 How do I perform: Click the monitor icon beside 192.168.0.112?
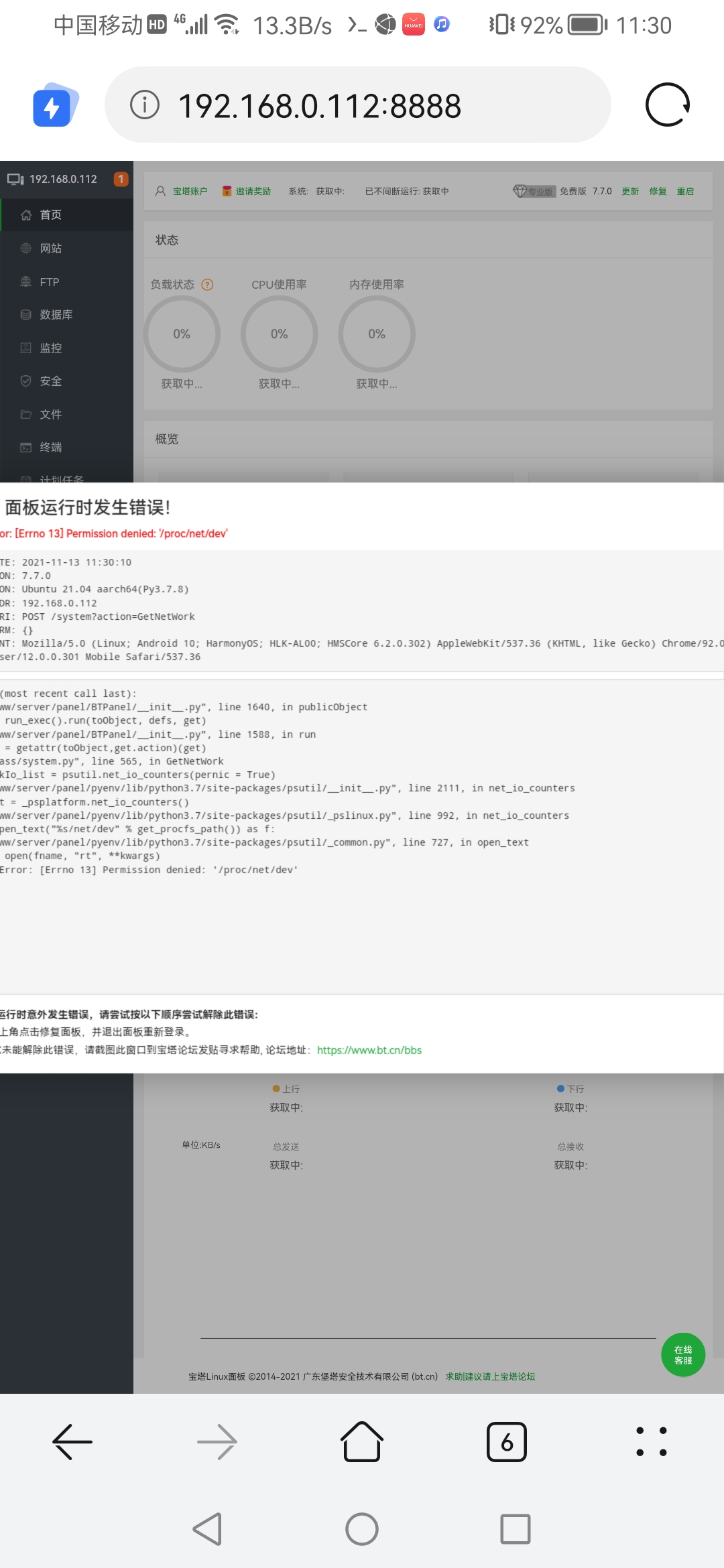(x=15, y=180)
